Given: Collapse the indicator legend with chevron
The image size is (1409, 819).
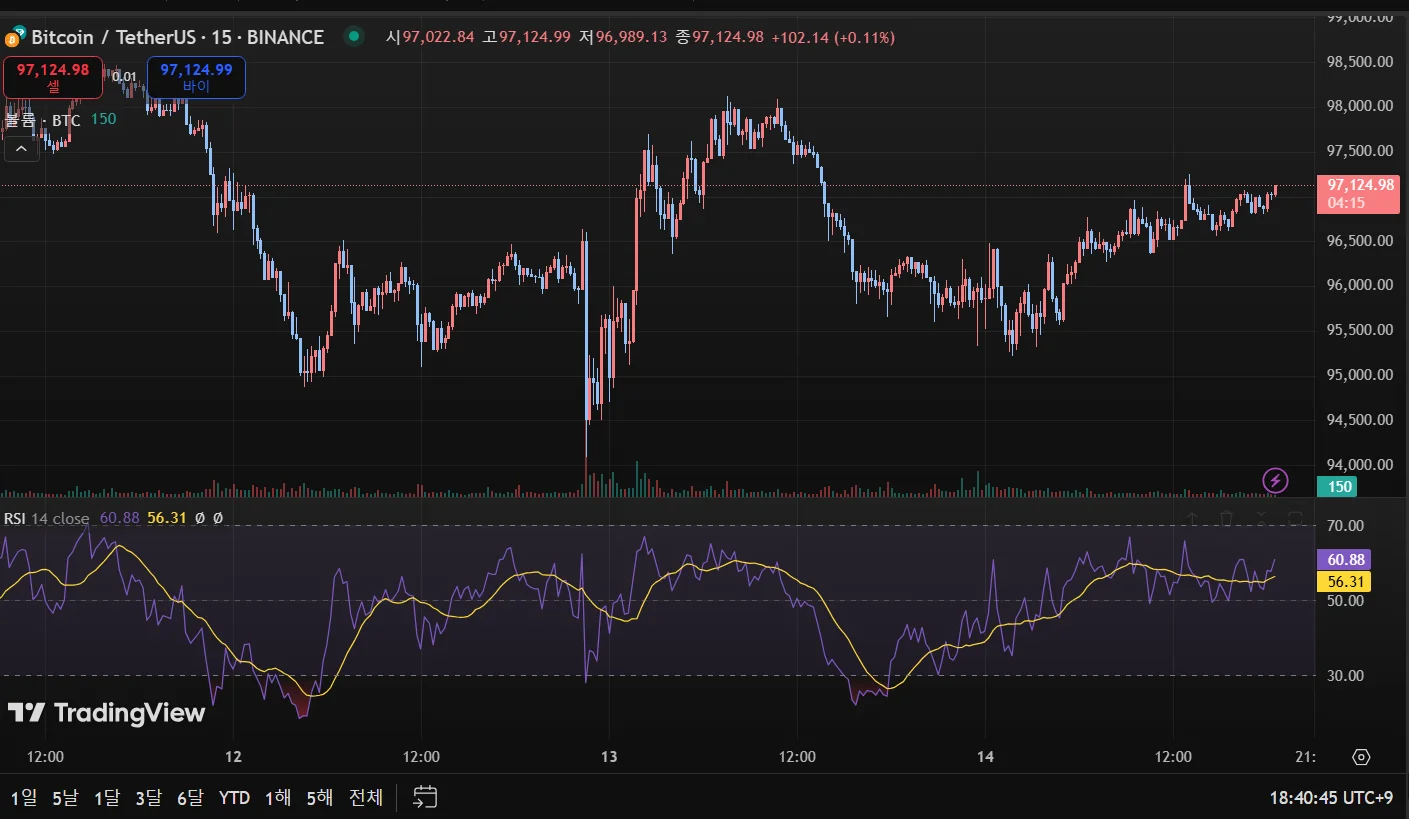Looking at the screenshot, I should [21, 149].
